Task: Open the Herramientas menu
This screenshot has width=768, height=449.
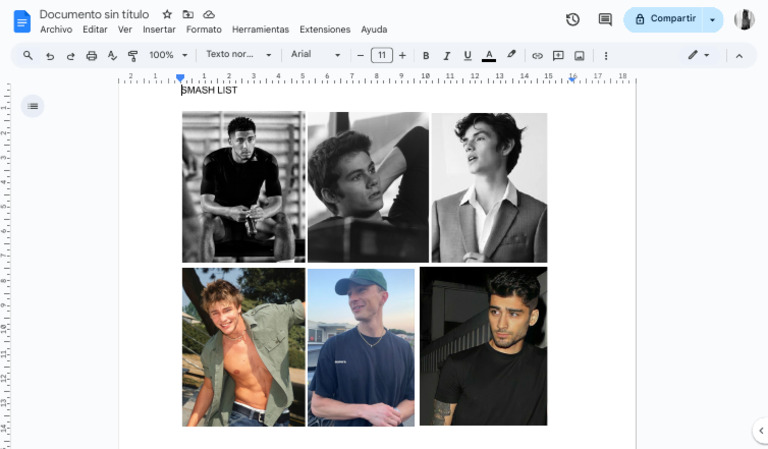Action: (261, 29)
